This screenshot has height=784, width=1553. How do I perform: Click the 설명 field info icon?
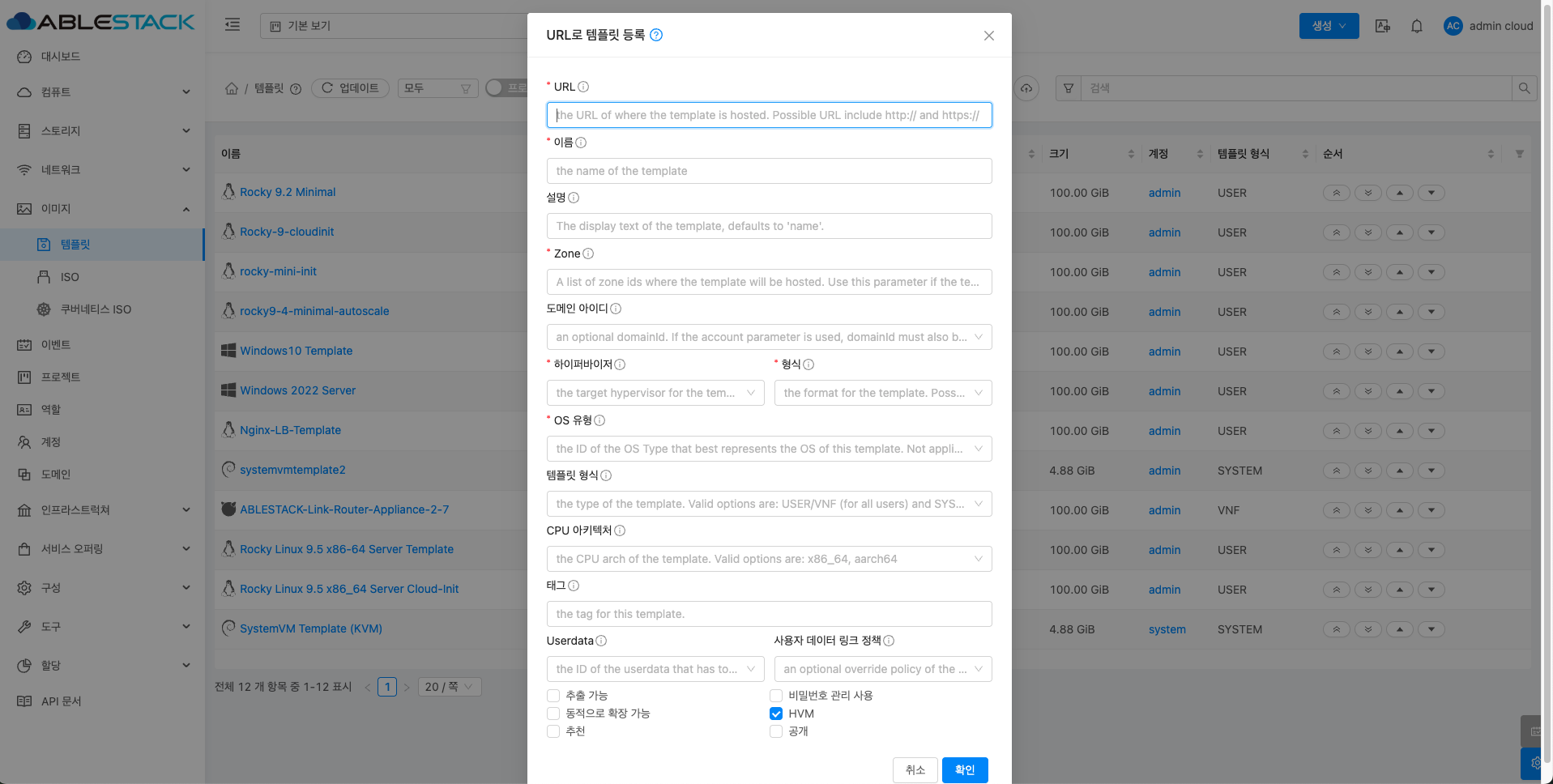point(574,198)
